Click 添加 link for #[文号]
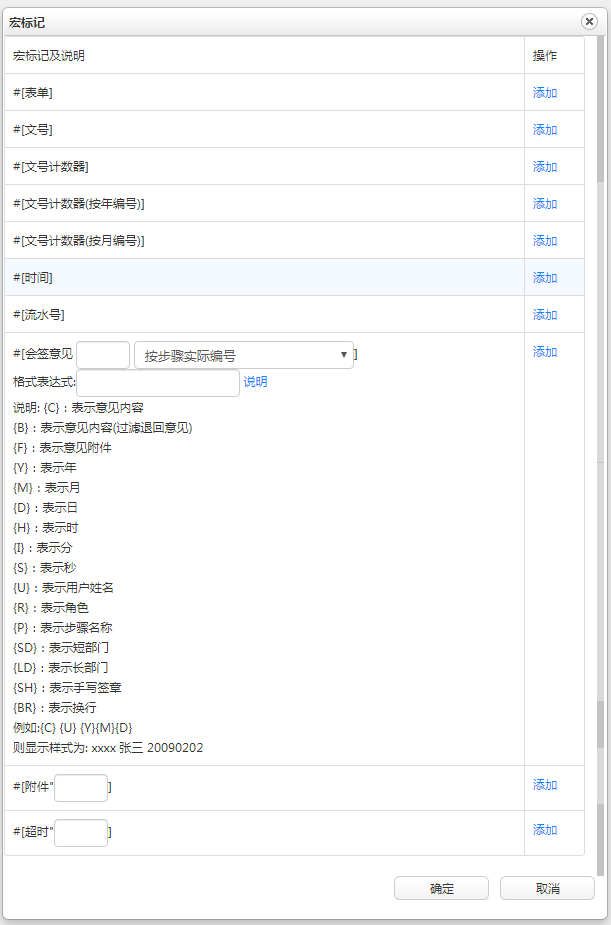Image resolution: width=611 pixels, height=925 pixels. [x=545, y=130]
